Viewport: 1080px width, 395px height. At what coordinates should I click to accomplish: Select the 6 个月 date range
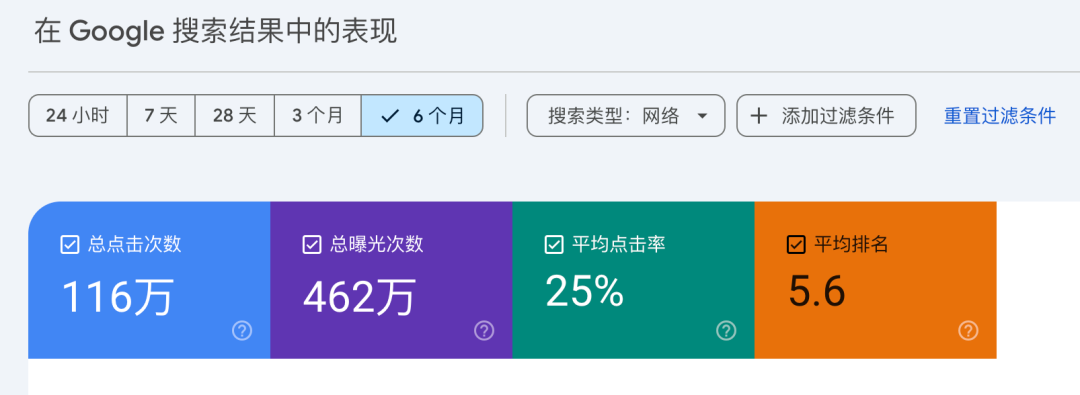pyautogui.click(x=422, y=116)
